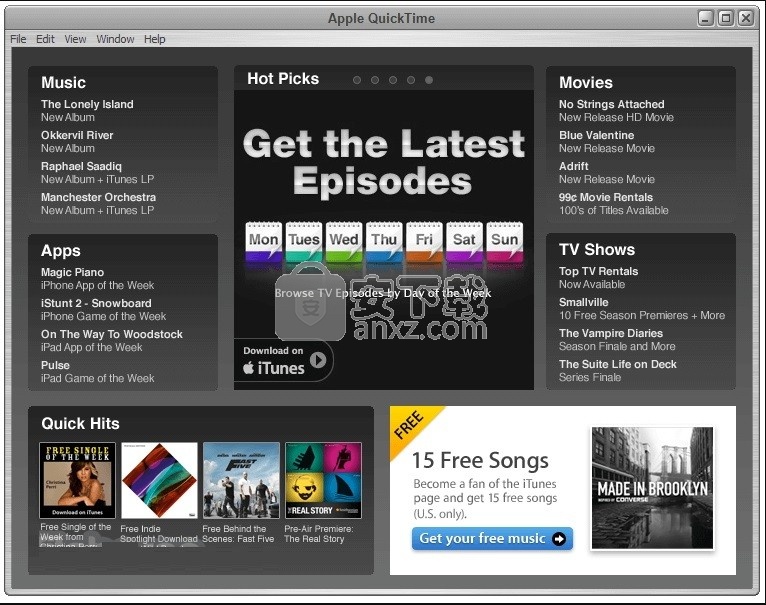Click the Apps section heading
Screen dimensions: 766x605
pyautogui.click(x=61, y=251)
